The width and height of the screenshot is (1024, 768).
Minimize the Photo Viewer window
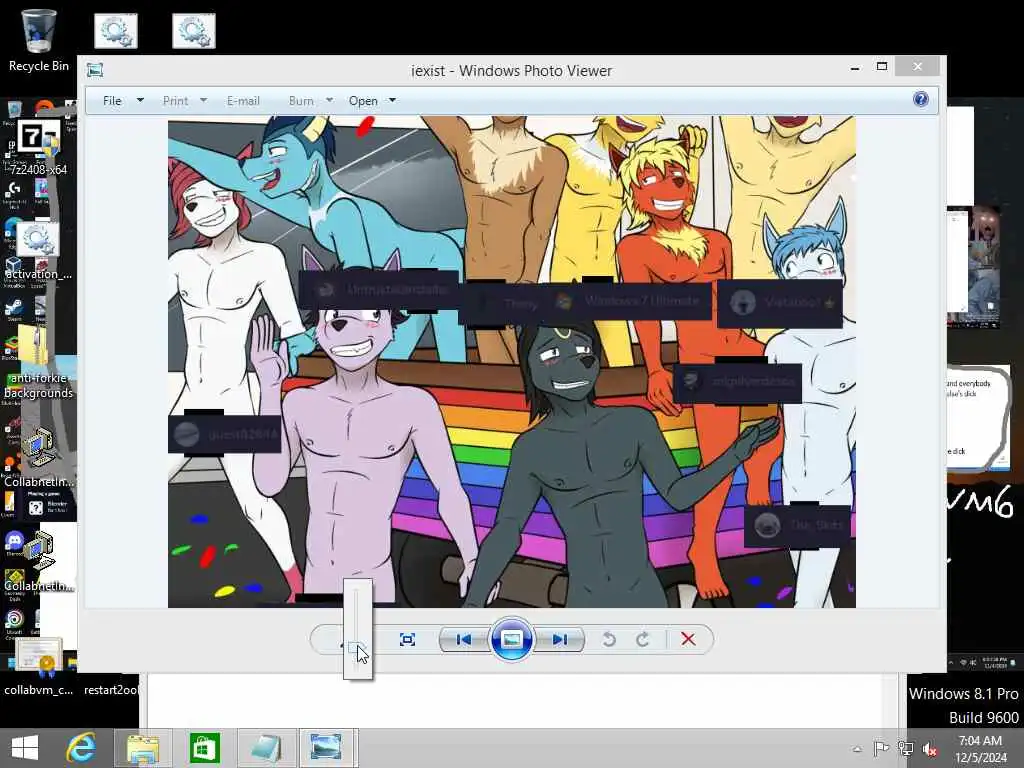tap(855, 67)
